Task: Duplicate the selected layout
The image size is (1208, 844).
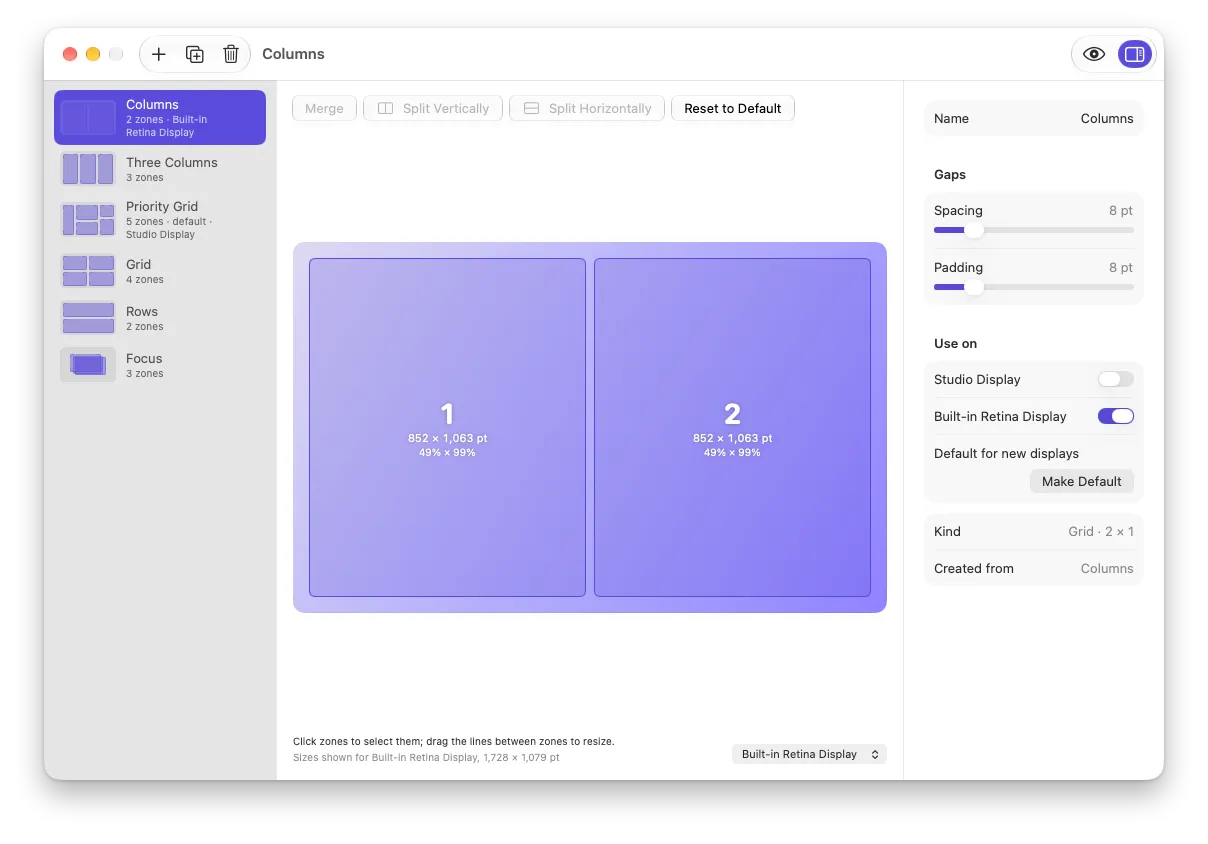Action: [195, 54]
